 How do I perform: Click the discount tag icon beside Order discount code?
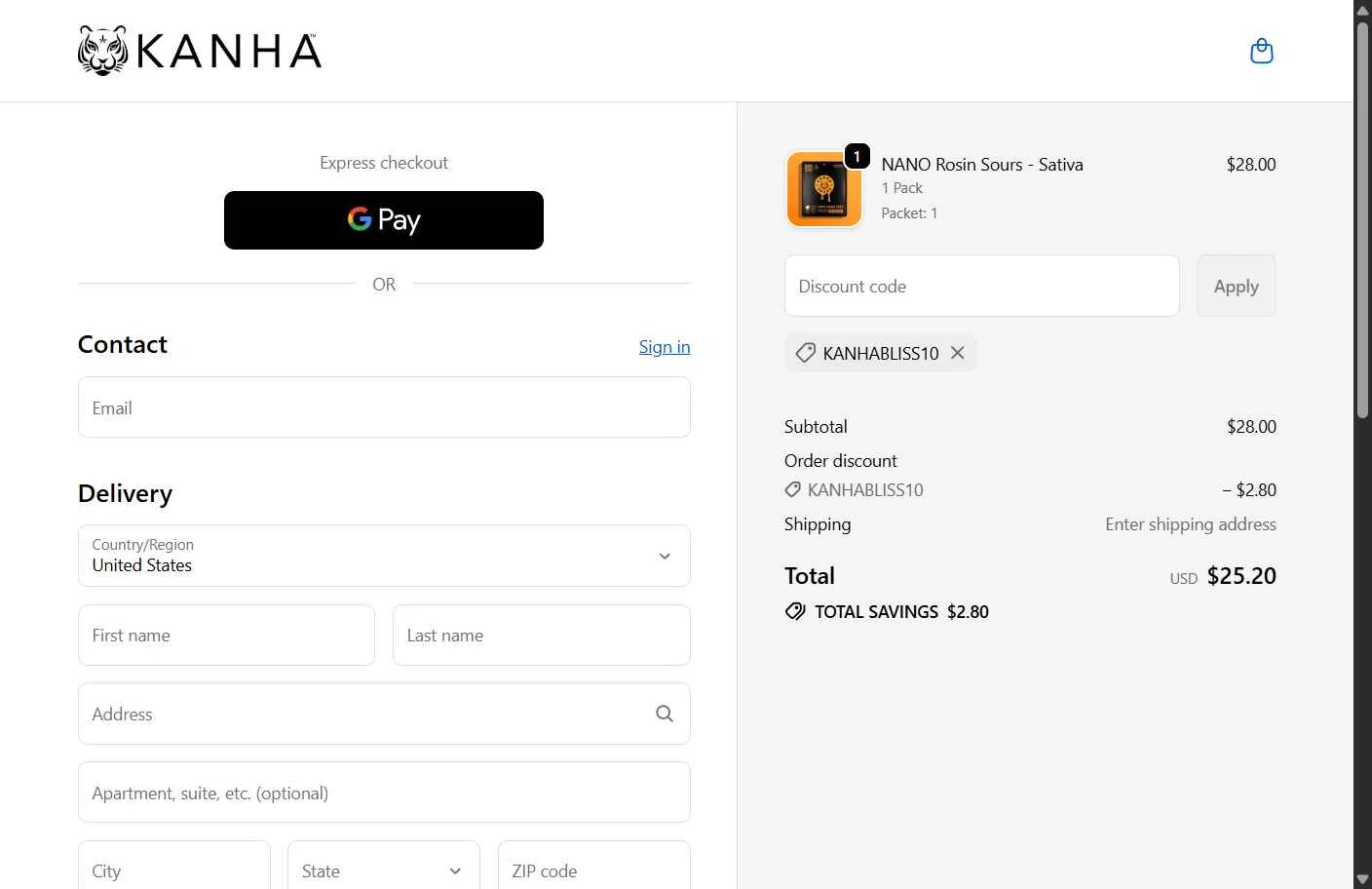coord(793,490)
